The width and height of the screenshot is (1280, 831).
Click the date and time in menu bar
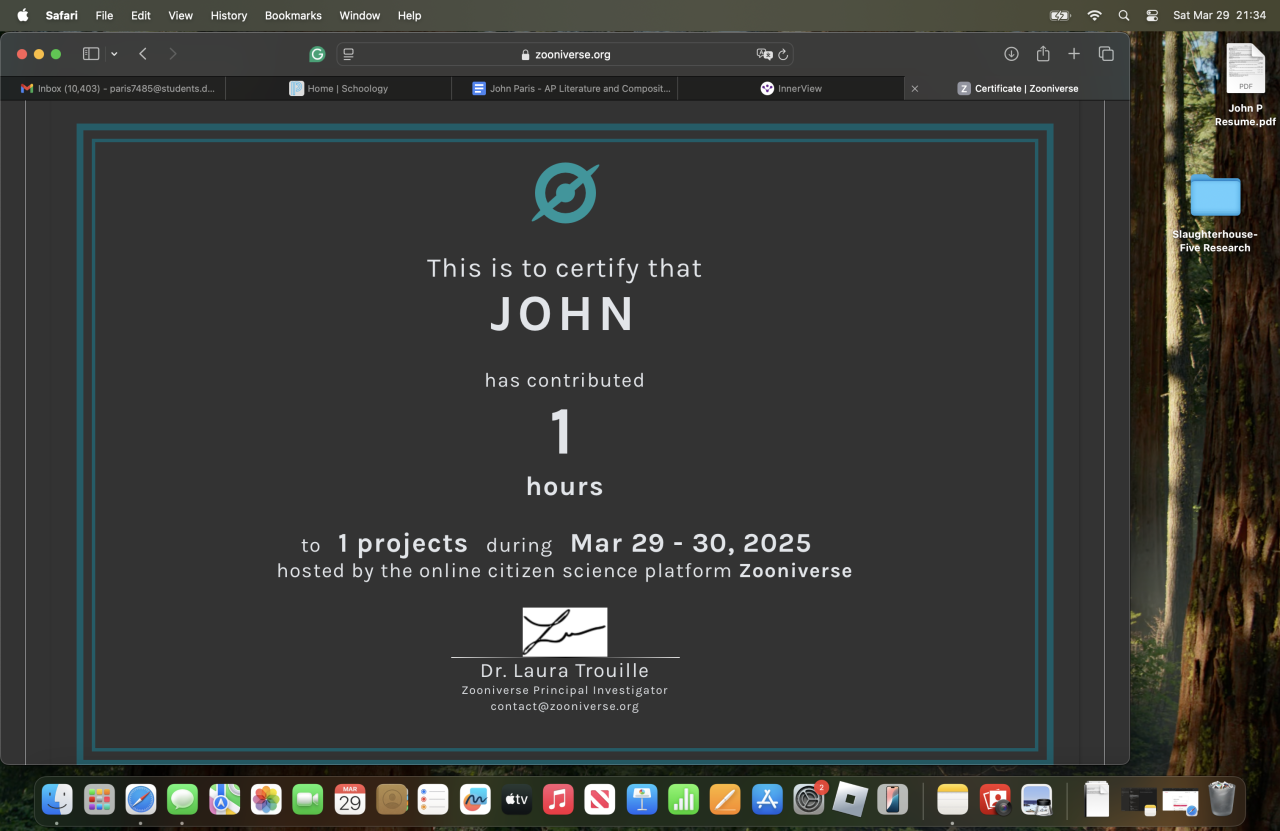(x=1219, y=15)
